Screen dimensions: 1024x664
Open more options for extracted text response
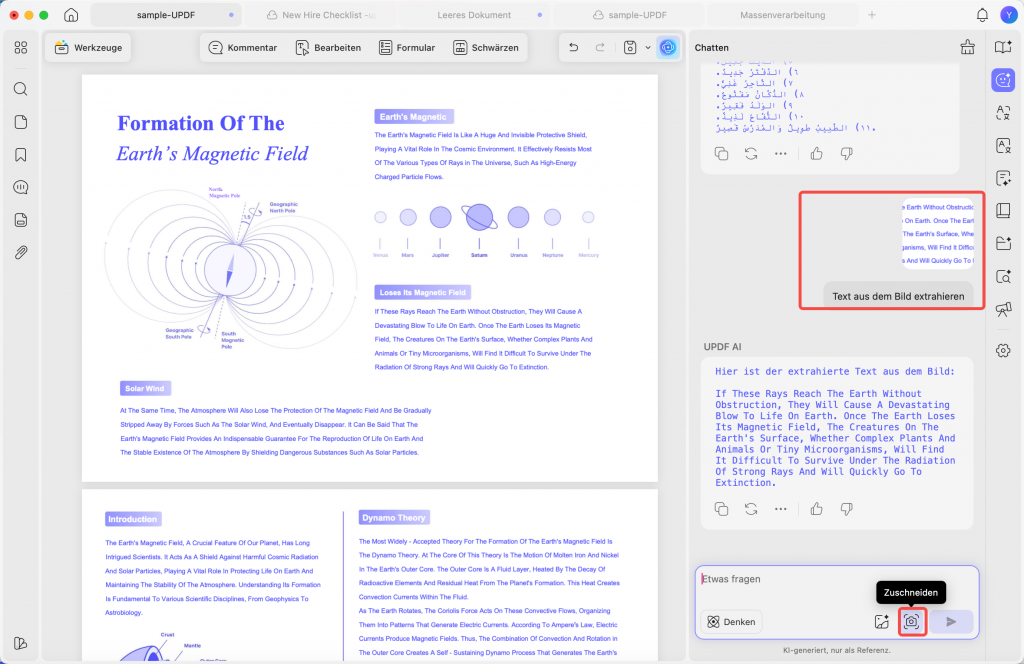[x=780, y=509]
